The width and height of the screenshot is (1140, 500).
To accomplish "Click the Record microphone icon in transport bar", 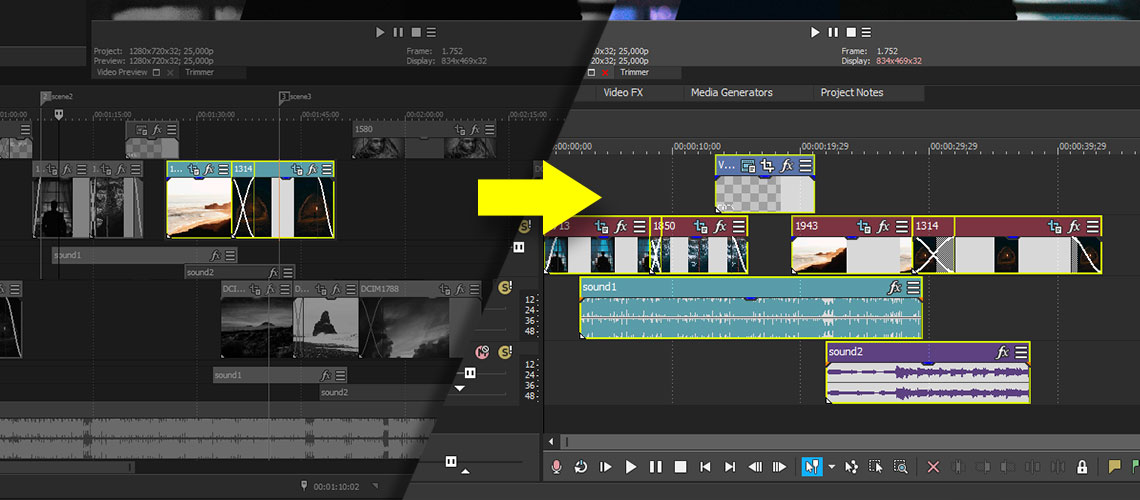I will [x=556, y=467].
